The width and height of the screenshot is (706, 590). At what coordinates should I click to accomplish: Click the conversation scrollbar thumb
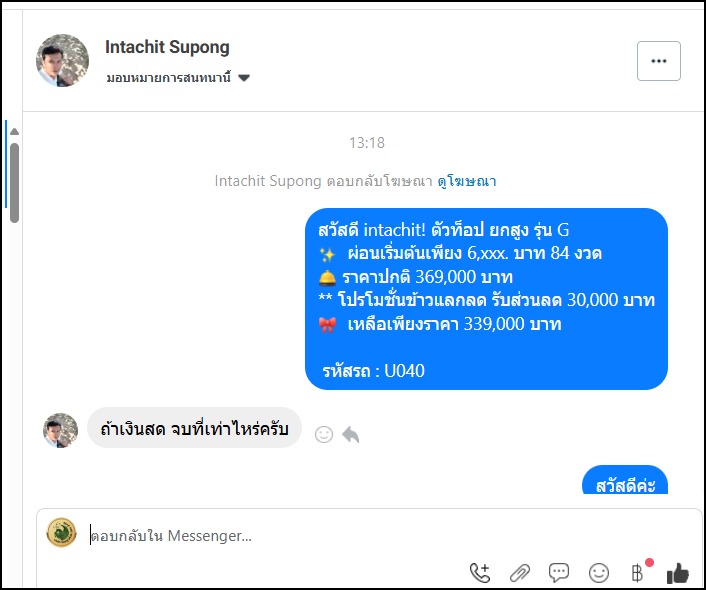14,182
